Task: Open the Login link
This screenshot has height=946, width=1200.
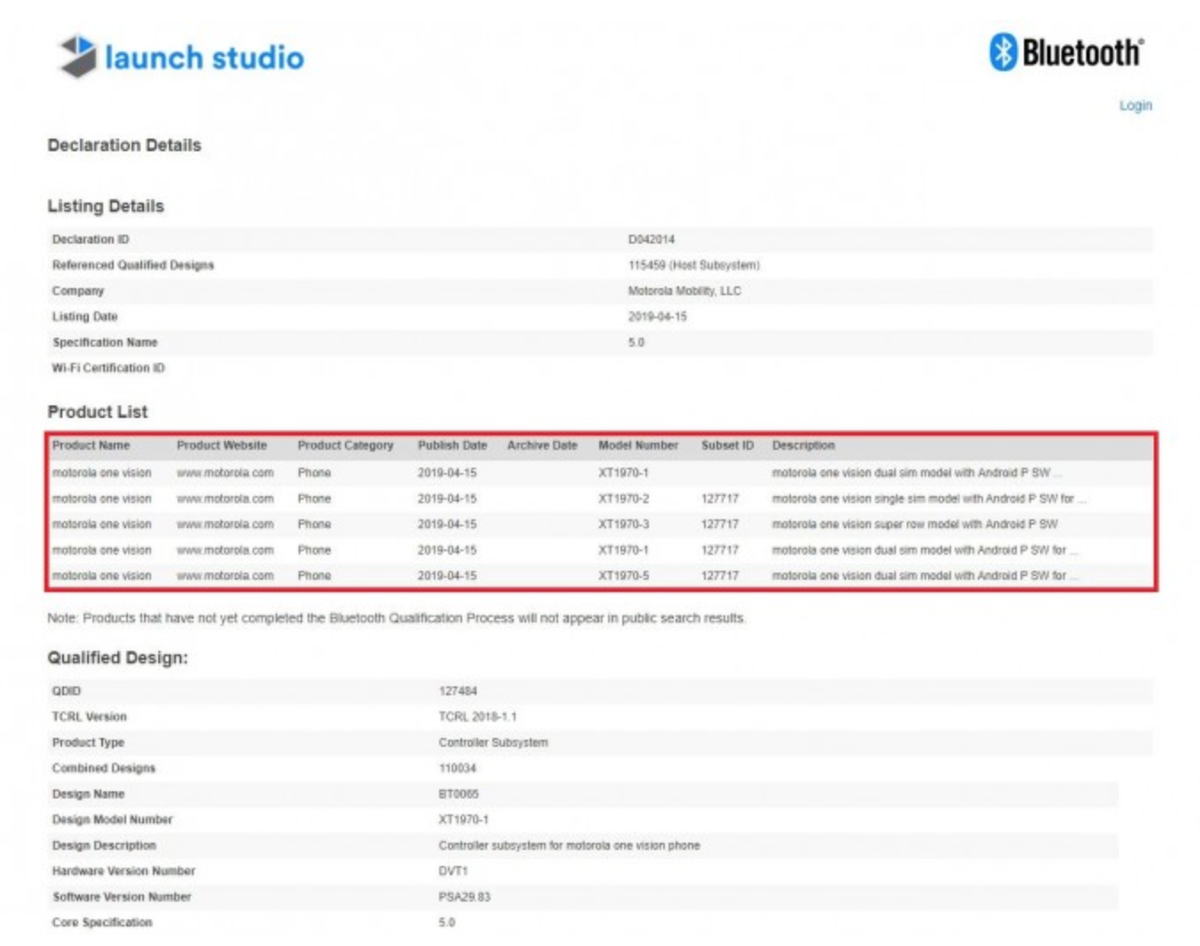Action: coord(1135,105)
